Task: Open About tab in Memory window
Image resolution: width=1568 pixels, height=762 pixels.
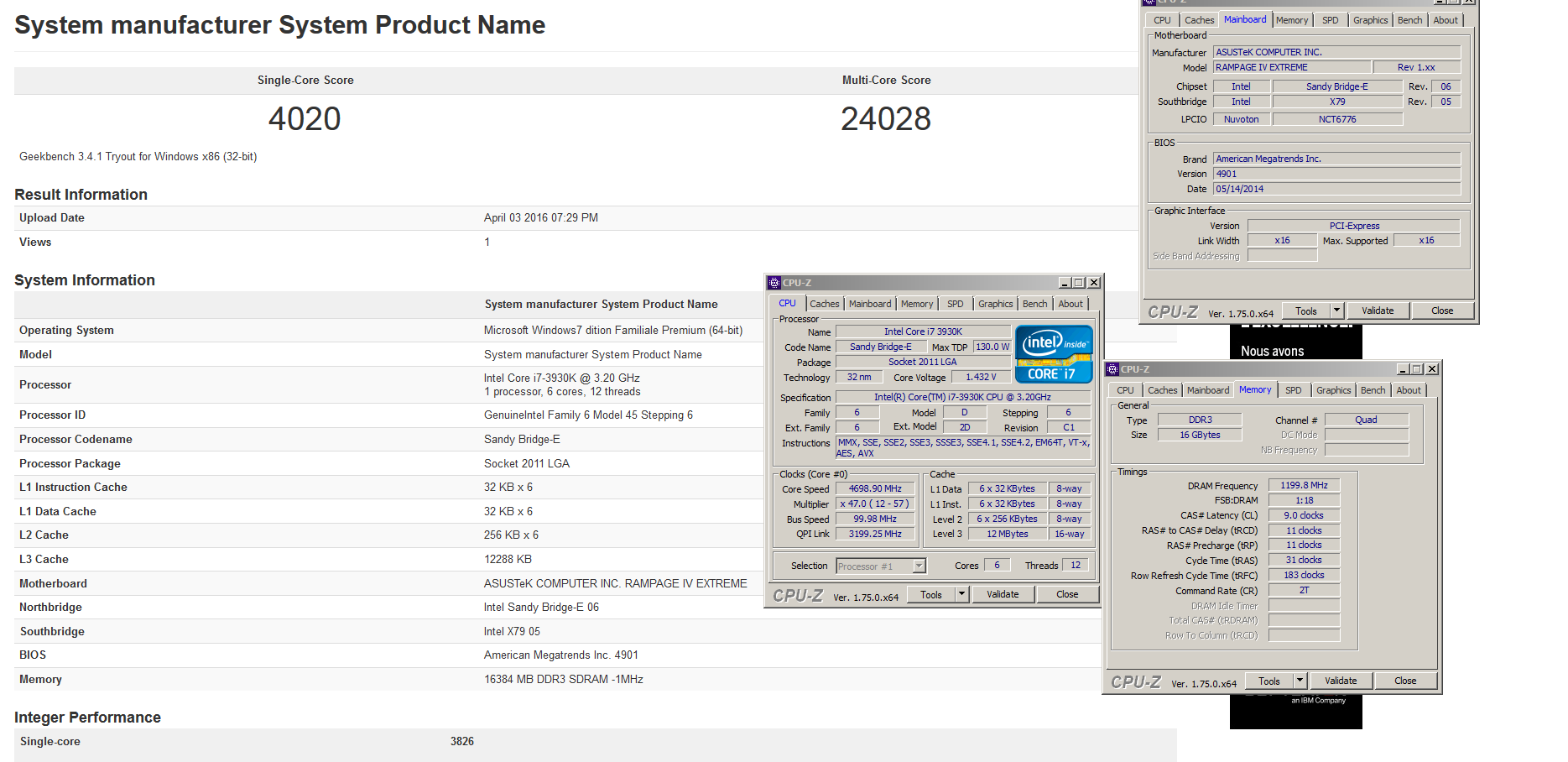Action: pyautogui.click(x=1409, y=390)
